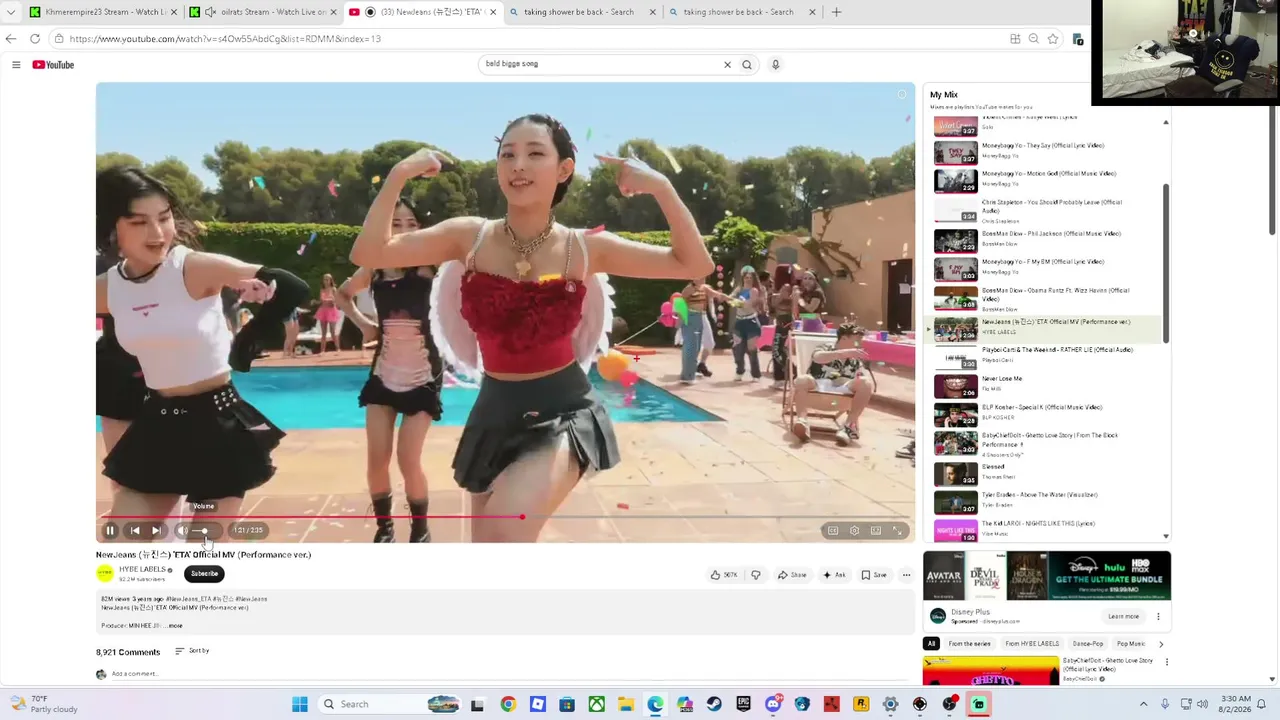Viewport: 1280px width, 720px height.
Task: Skip to the next video in playlist
Action: [157, 531]
